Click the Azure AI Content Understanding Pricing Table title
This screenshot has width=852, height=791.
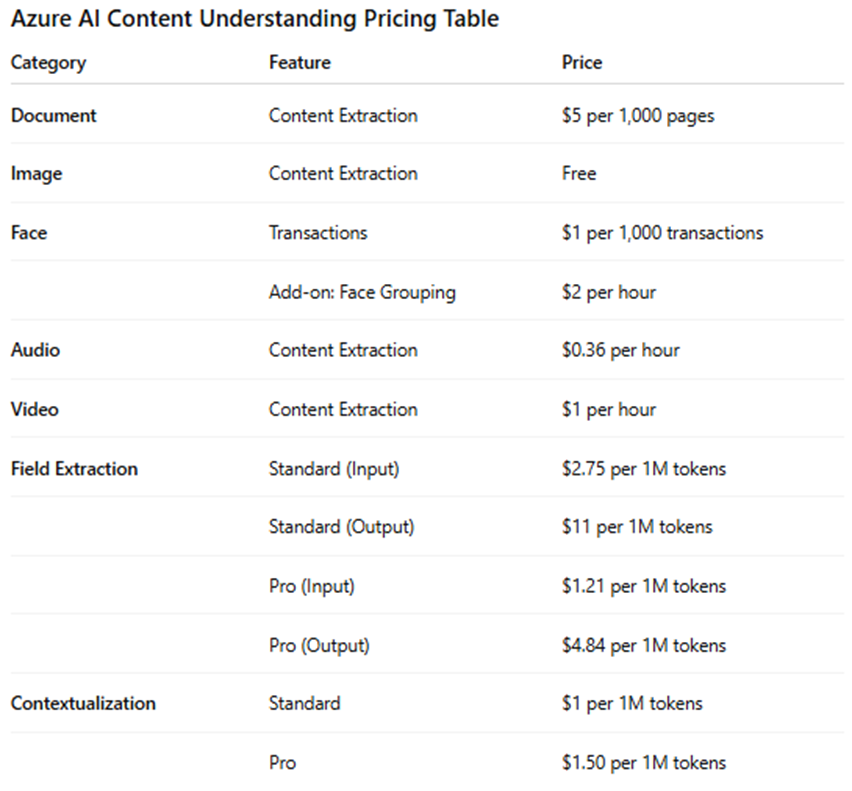coord(255,19)
